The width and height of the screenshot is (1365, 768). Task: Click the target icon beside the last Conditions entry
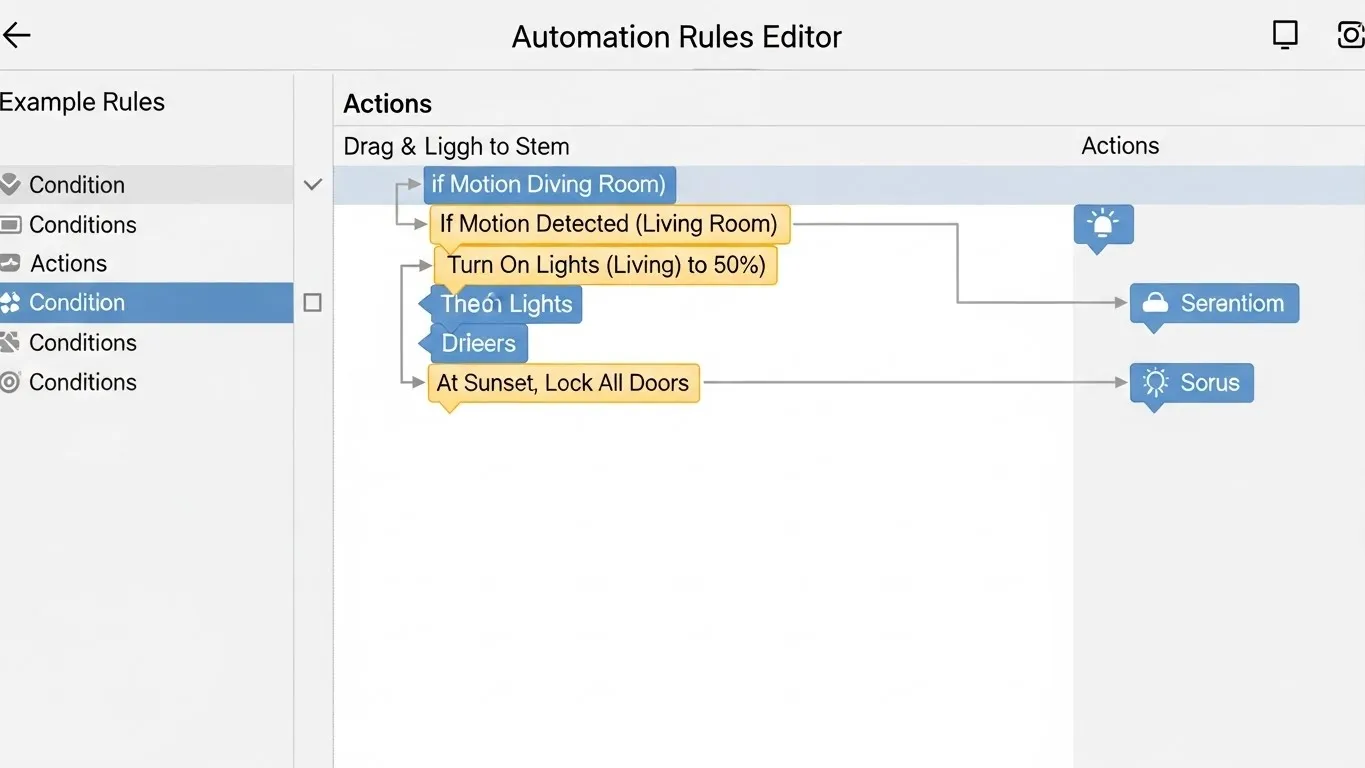point(11,382)
